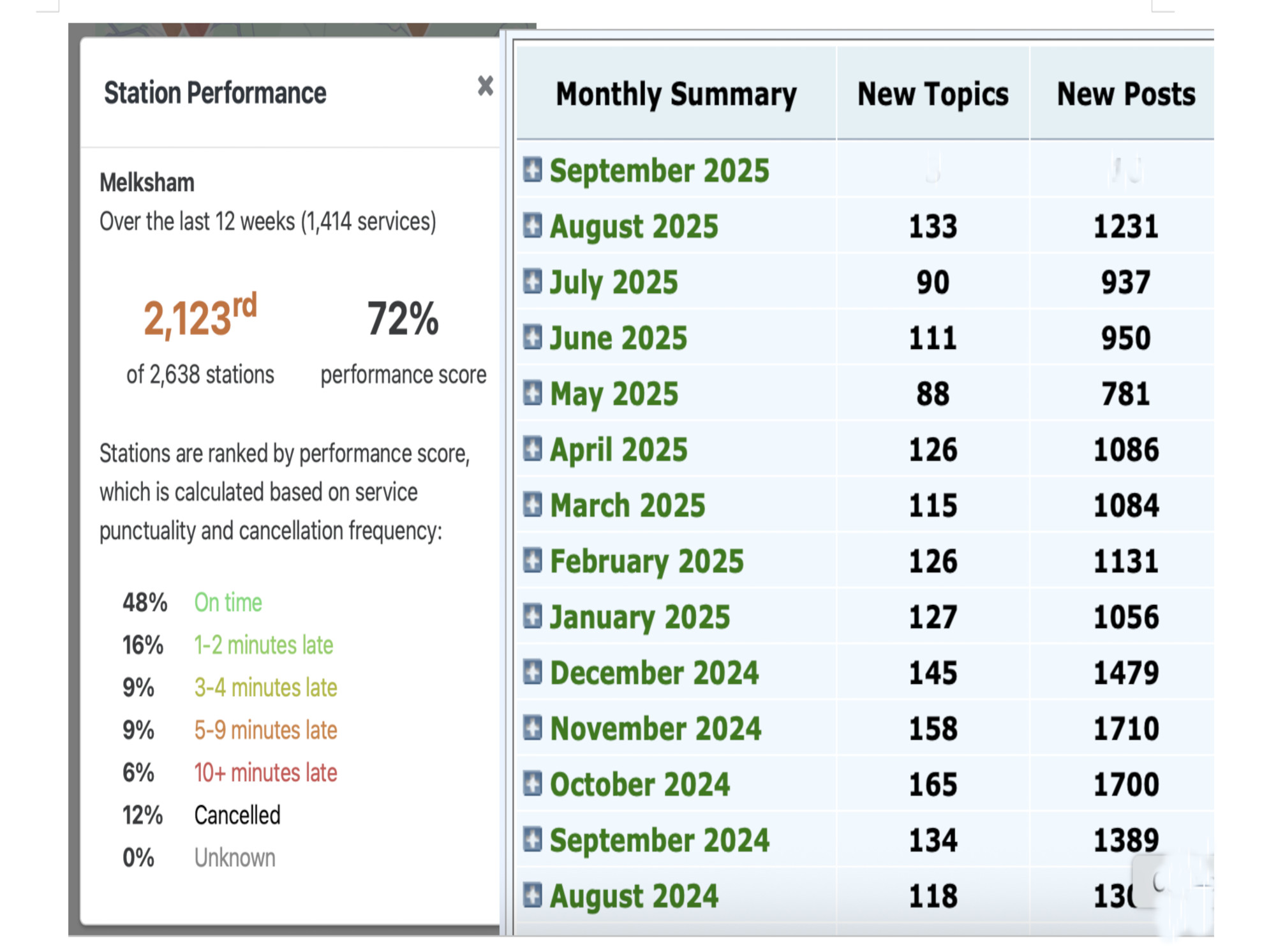Click plus icon beside February 2025
This screenshot has height=952, width=1269.
click(532, 560)
